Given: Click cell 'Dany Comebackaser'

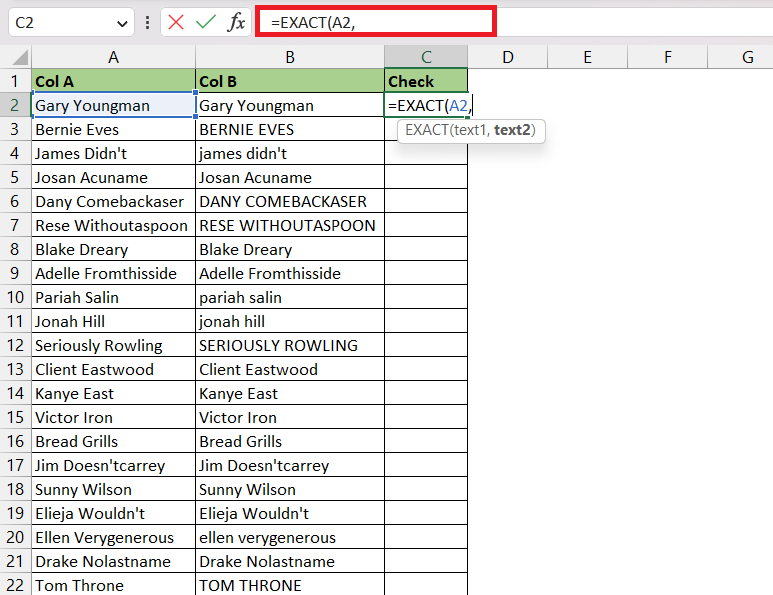Looking at the screenshot, I should [113, 201].
